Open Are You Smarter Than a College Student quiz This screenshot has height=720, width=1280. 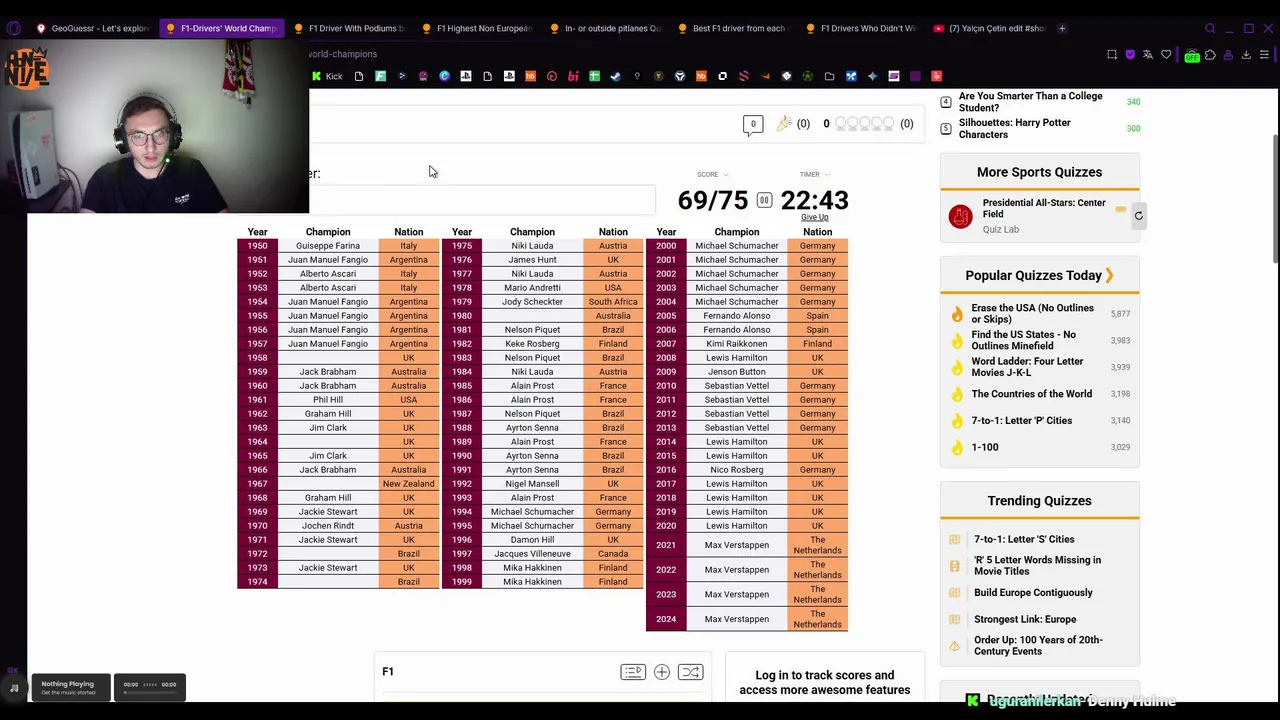(x=1030, y=102)
